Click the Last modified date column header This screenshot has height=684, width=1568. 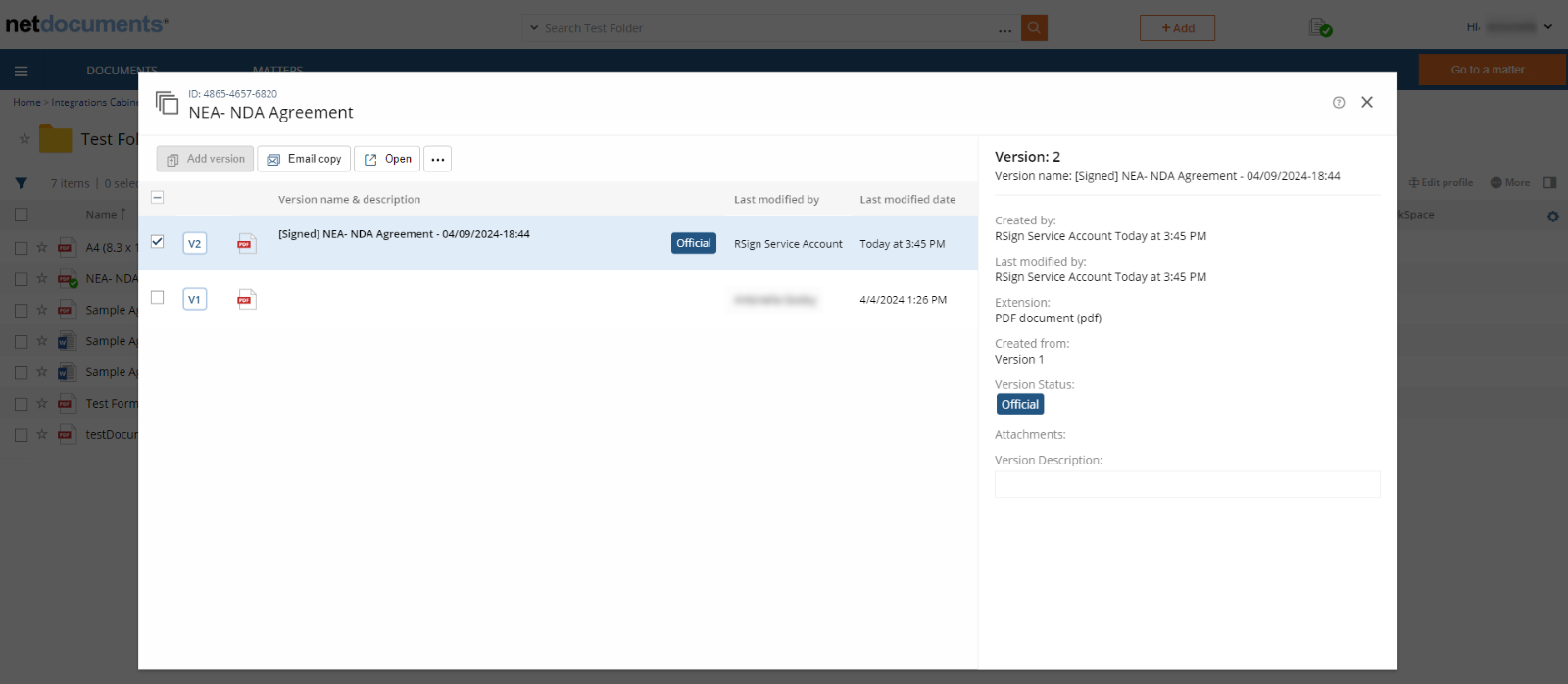tap(907, 199)
